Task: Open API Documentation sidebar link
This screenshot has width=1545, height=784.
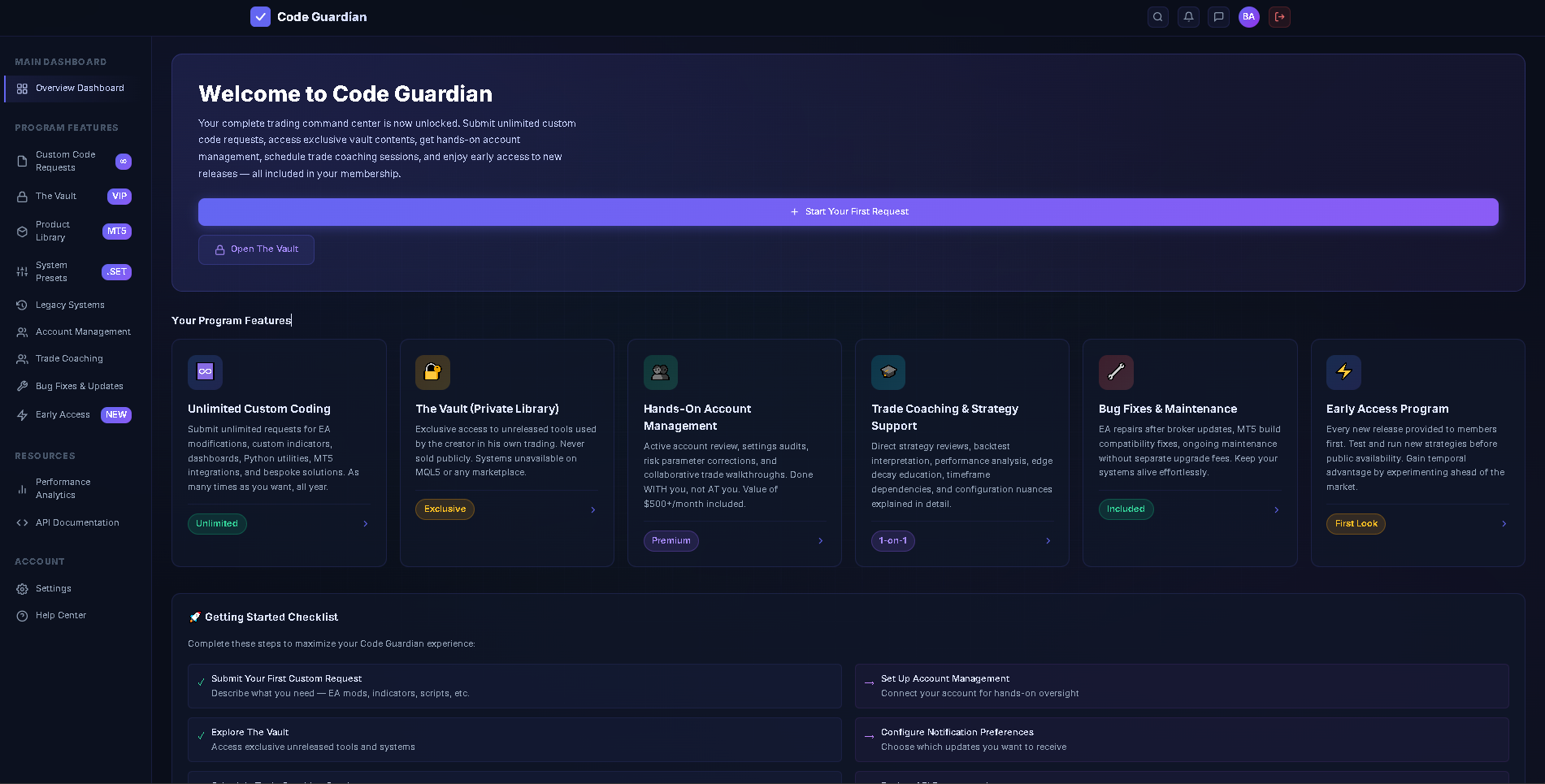Action: (73, 523)
